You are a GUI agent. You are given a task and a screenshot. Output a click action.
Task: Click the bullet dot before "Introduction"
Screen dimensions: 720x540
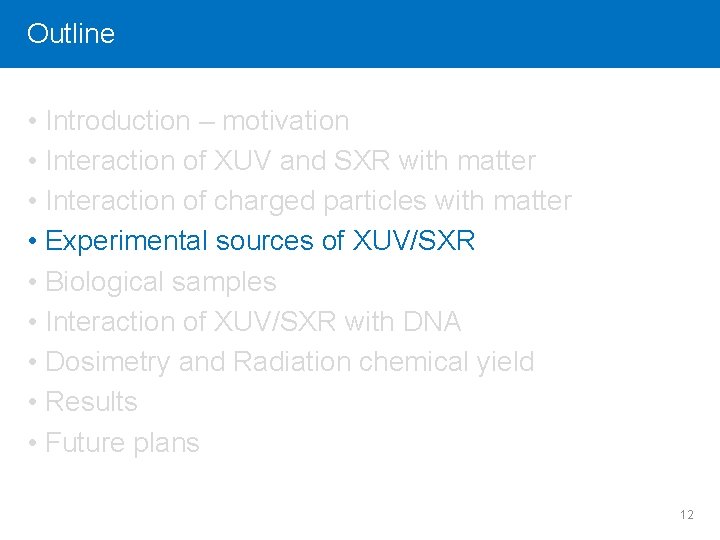pyautogui.click(x=33, y=122)
